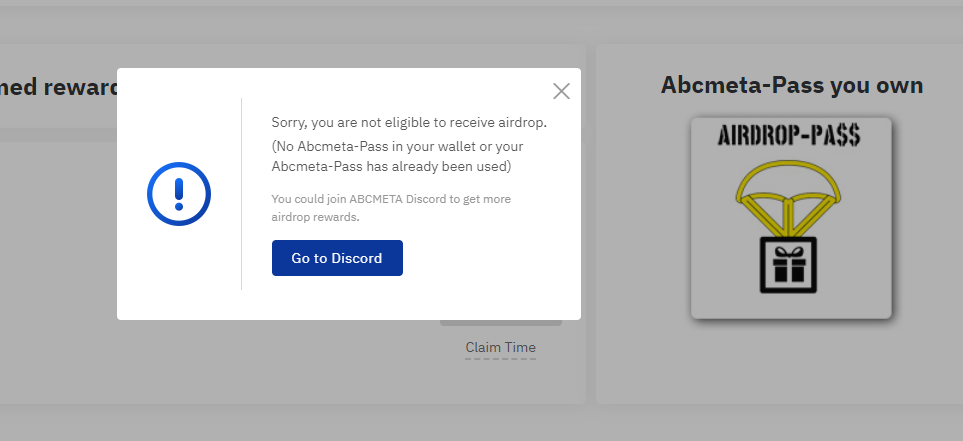Click the Go to Discord button
The image size is (963, 441).
click(x=337, y=258)
